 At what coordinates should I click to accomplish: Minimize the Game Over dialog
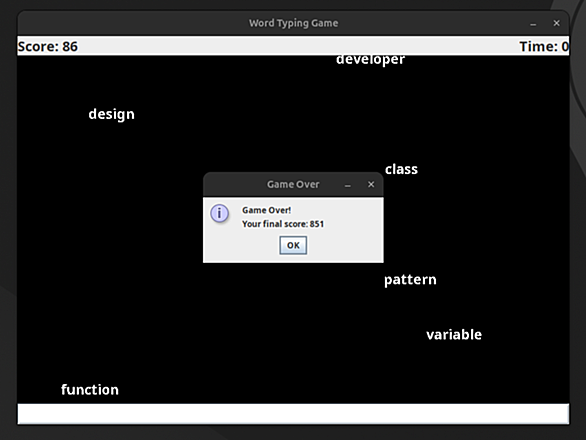[x=348, y=185]
